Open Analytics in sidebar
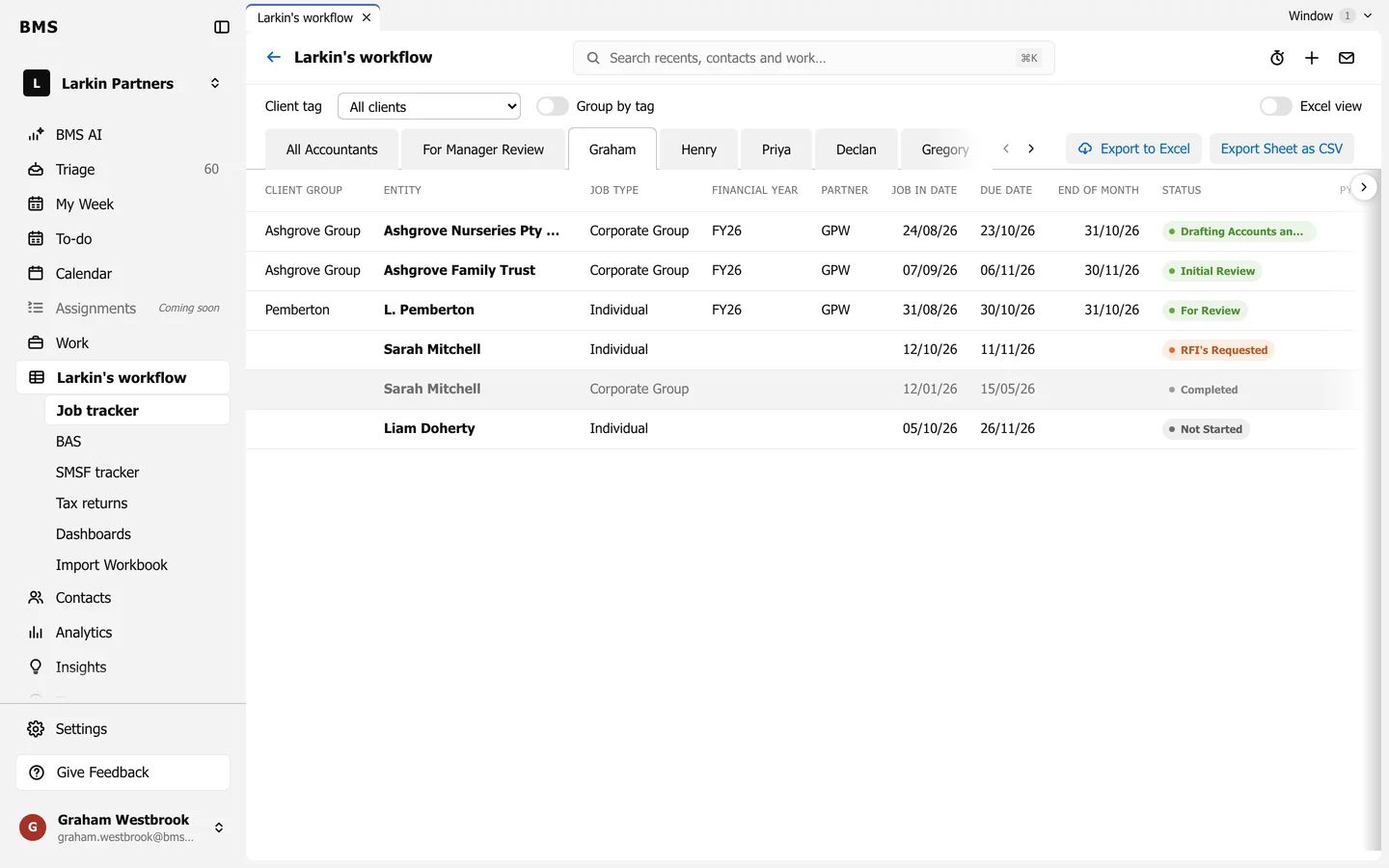The image size is (1389, 868). point(123,633)
